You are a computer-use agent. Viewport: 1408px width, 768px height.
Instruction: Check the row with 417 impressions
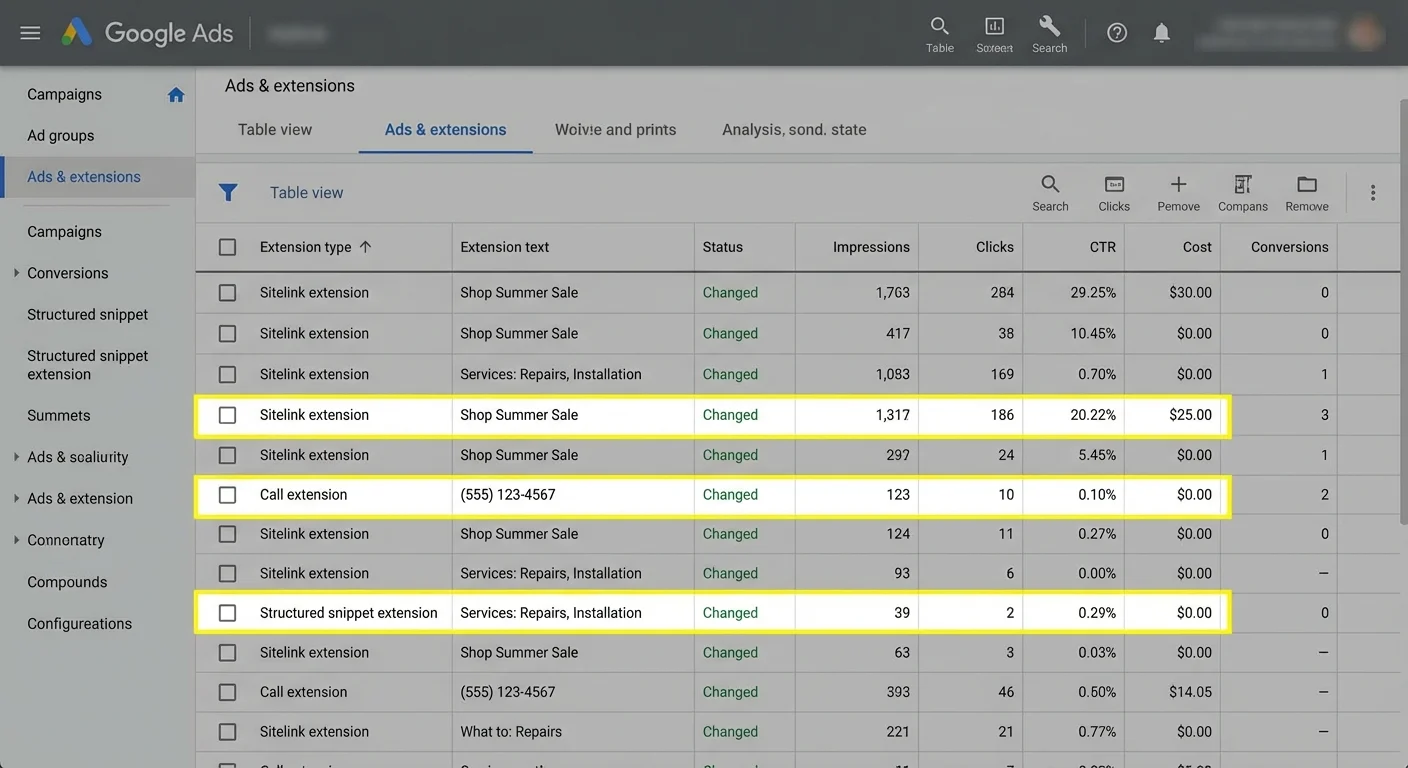(x=228, y=334)
